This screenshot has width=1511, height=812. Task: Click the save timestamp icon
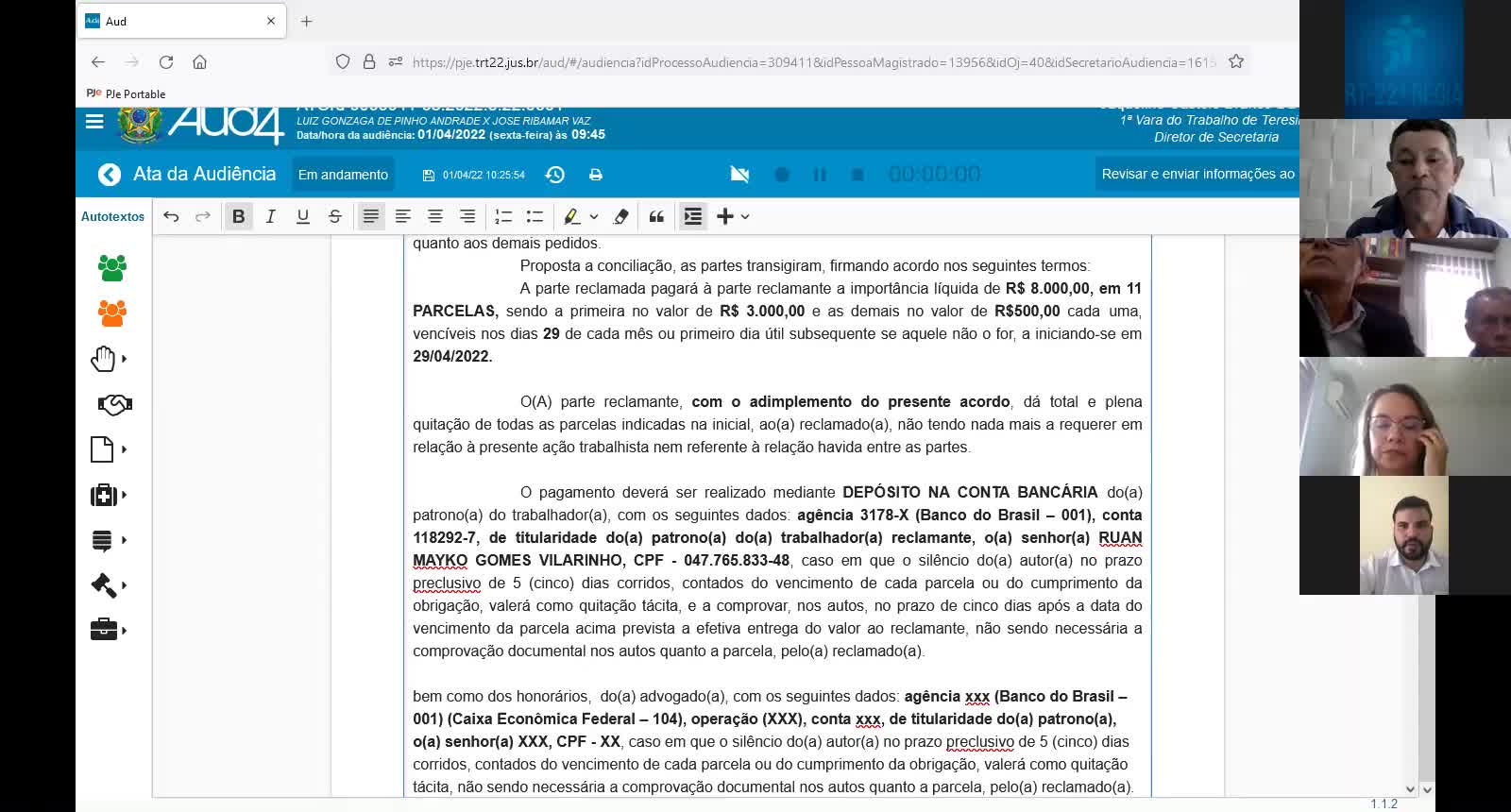coord(429,175)
